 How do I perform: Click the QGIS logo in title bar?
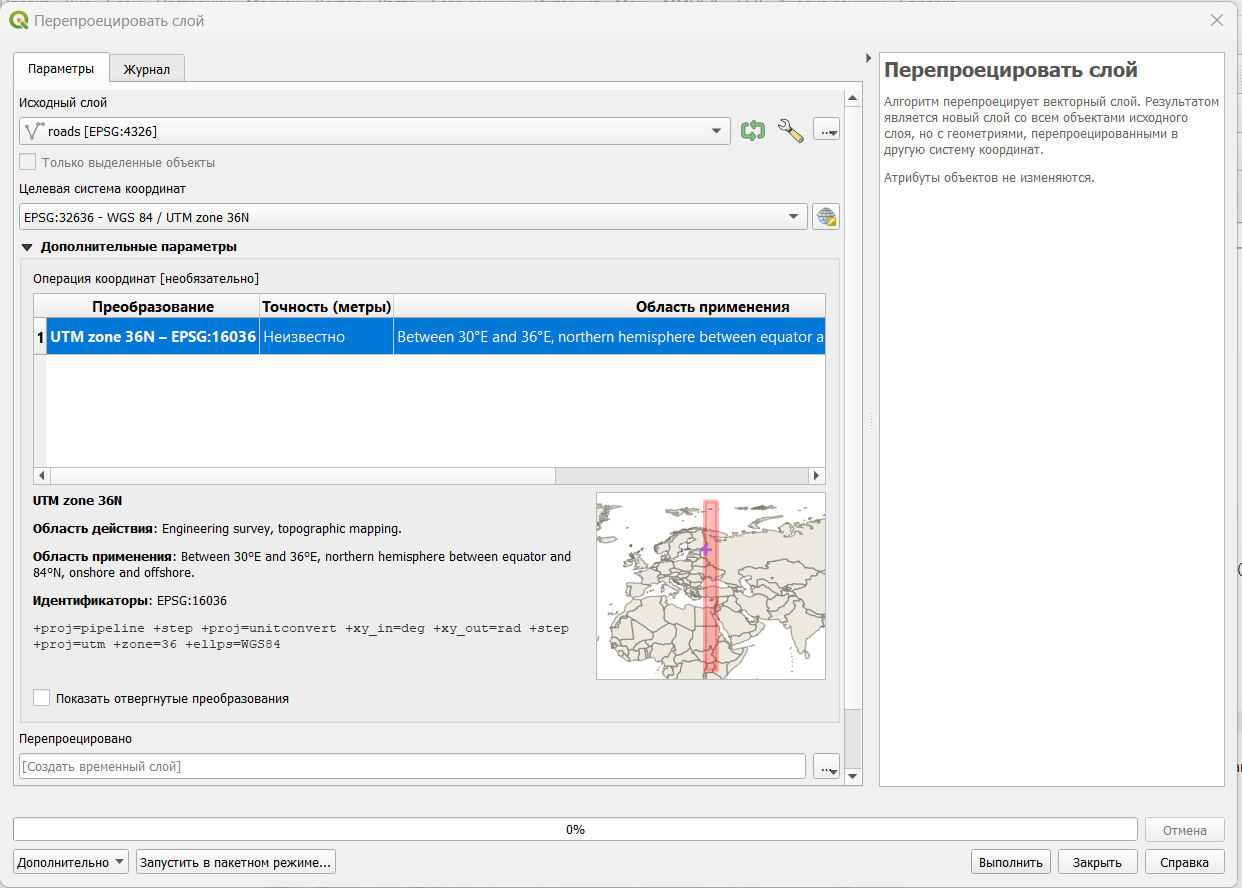point(19,20)
